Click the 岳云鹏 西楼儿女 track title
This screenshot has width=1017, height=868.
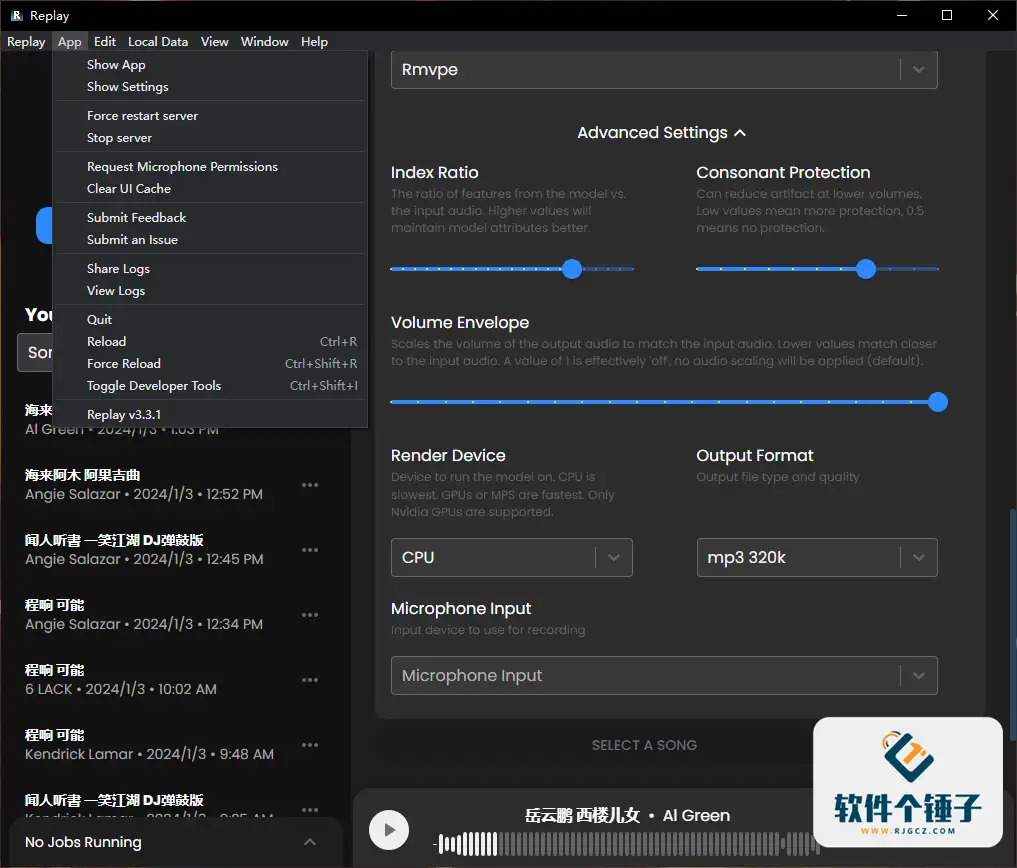click(582, 815)
